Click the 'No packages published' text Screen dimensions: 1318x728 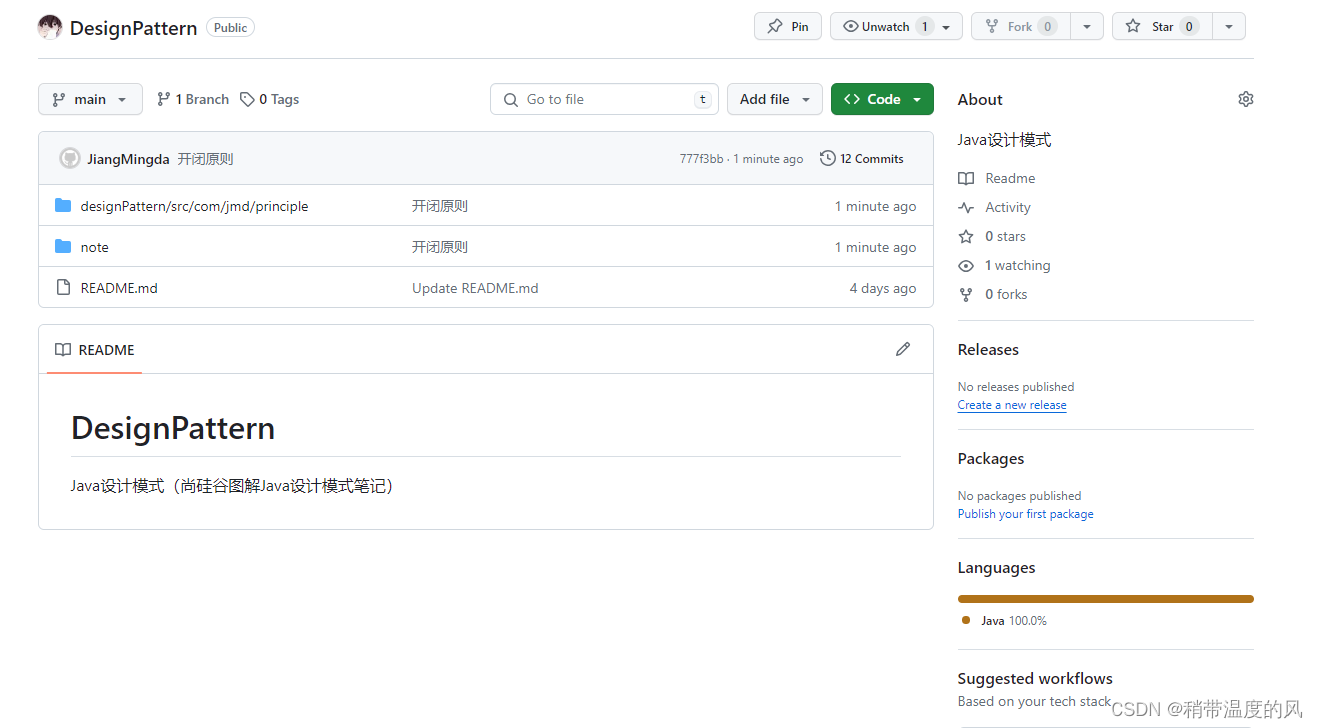pyautogui.click(x=1019, y=496)
